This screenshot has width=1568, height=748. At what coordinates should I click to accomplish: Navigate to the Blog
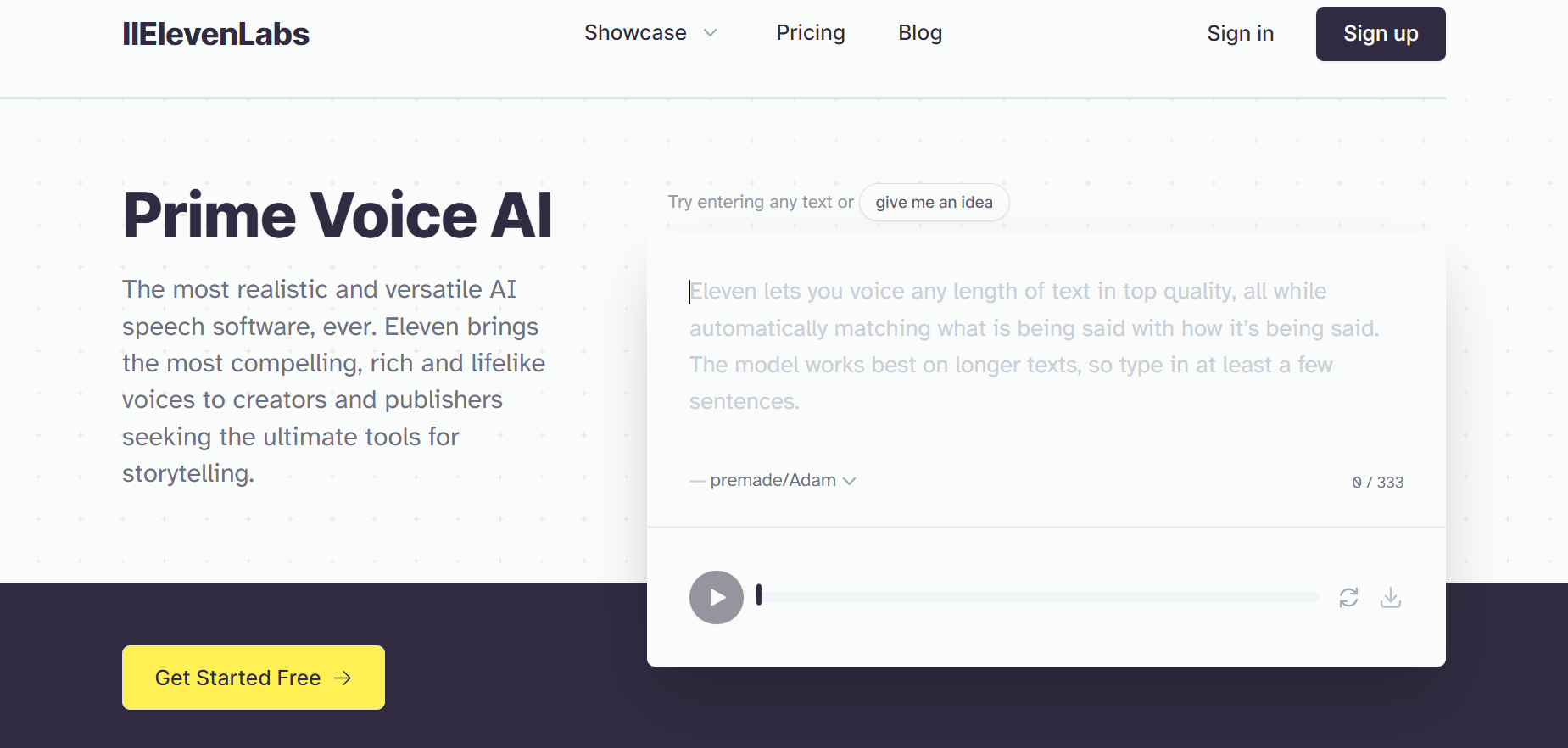point(920,33)
